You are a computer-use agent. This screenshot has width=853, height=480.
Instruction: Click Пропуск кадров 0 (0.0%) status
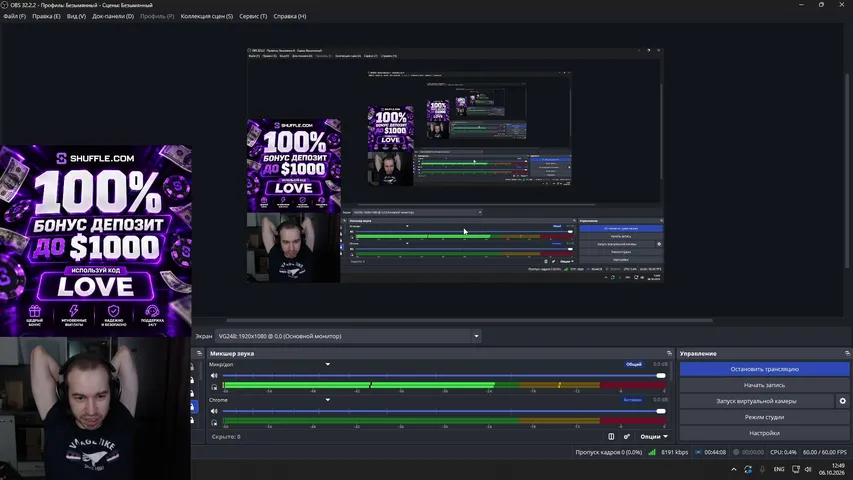point(609,452)
